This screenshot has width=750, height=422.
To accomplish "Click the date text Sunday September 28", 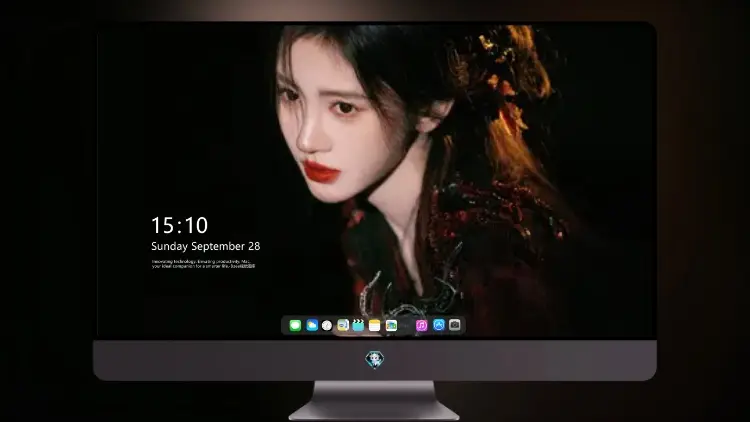I will point(206,246).
